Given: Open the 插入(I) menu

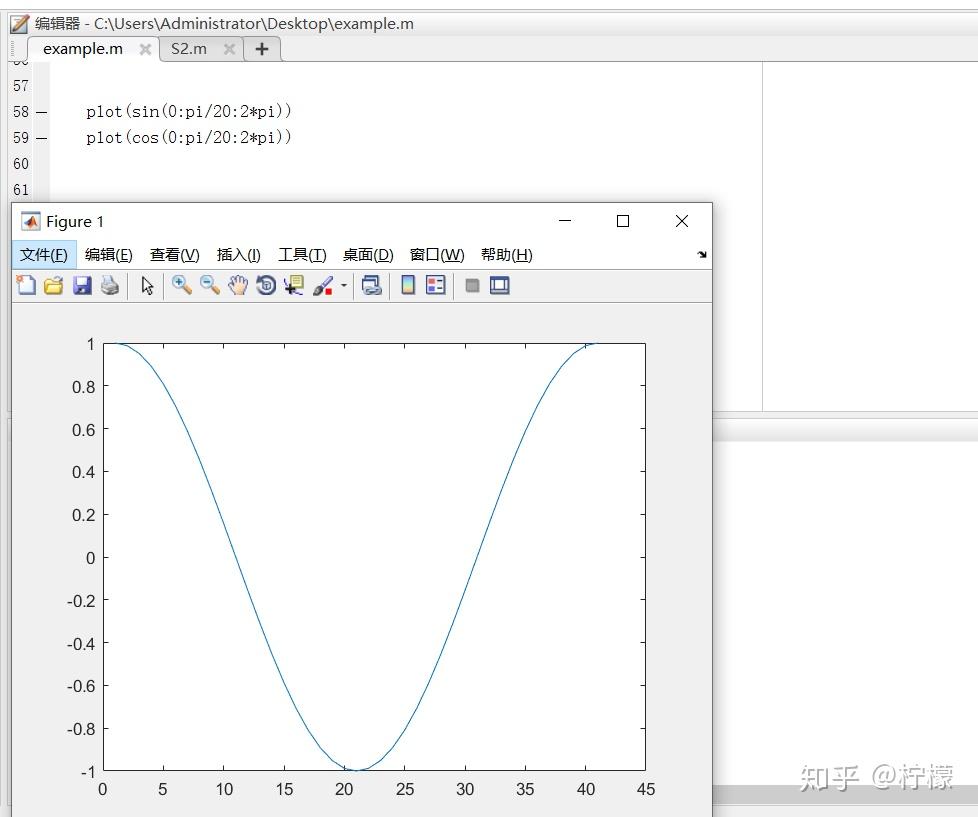Looking at the screenshot, I should 238,254.
